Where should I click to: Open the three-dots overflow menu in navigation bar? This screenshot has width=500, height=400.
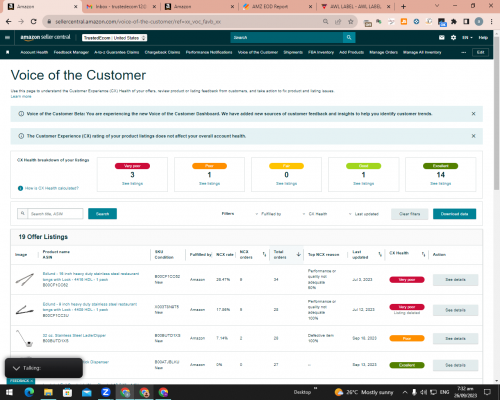pyautogui.click(x=463, y=52)
